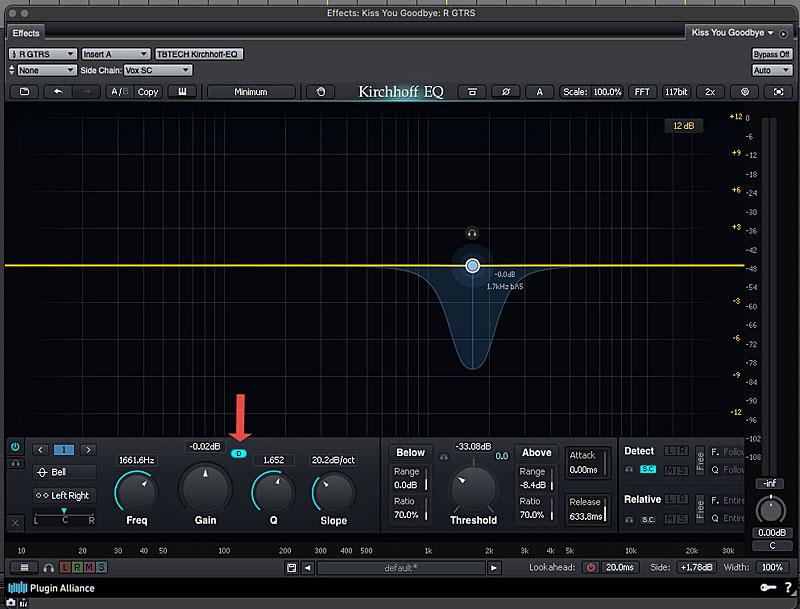Click the band layout icon left of phase
Image resolution: width=800 pixels, height=609 pixels.
tap(472, 92)
